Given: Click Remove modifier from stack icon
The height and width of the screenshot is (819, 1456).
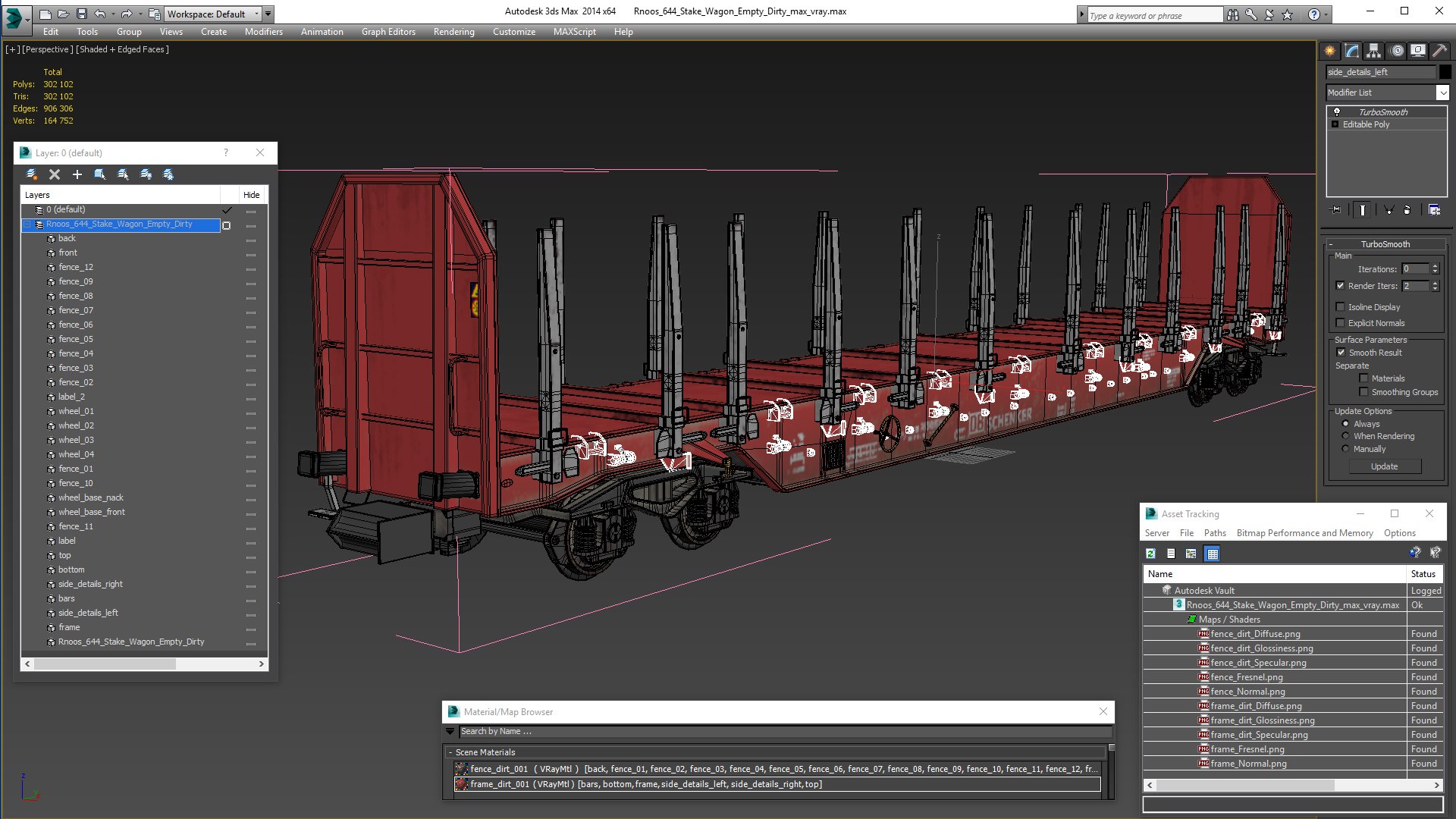Looking at the screenshot, I should (1407, 210).
